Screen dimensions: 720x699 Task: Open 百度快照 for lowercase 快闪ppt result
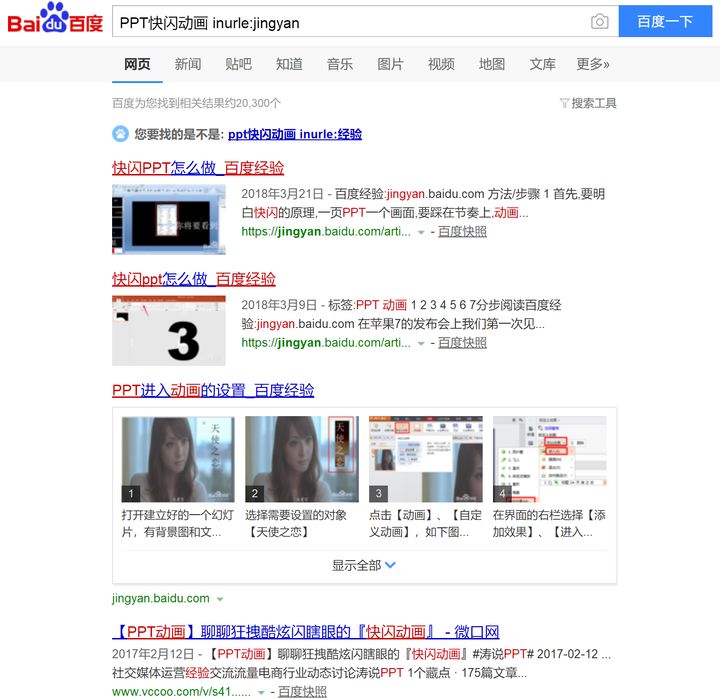462,343
